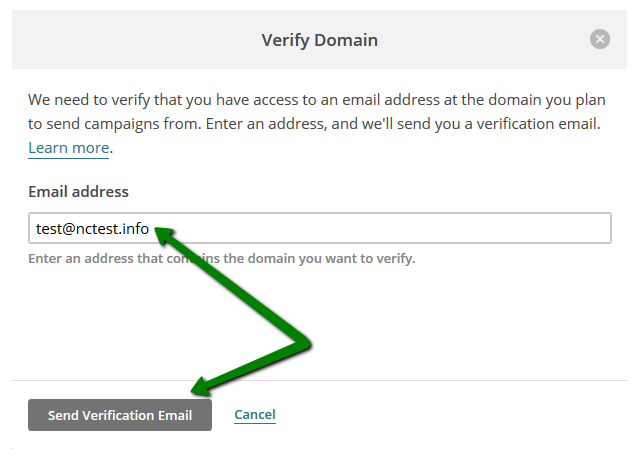Screen dimensions: 641x462
Task: Click the dark gray Send button
Action: [x=120, y=415]
